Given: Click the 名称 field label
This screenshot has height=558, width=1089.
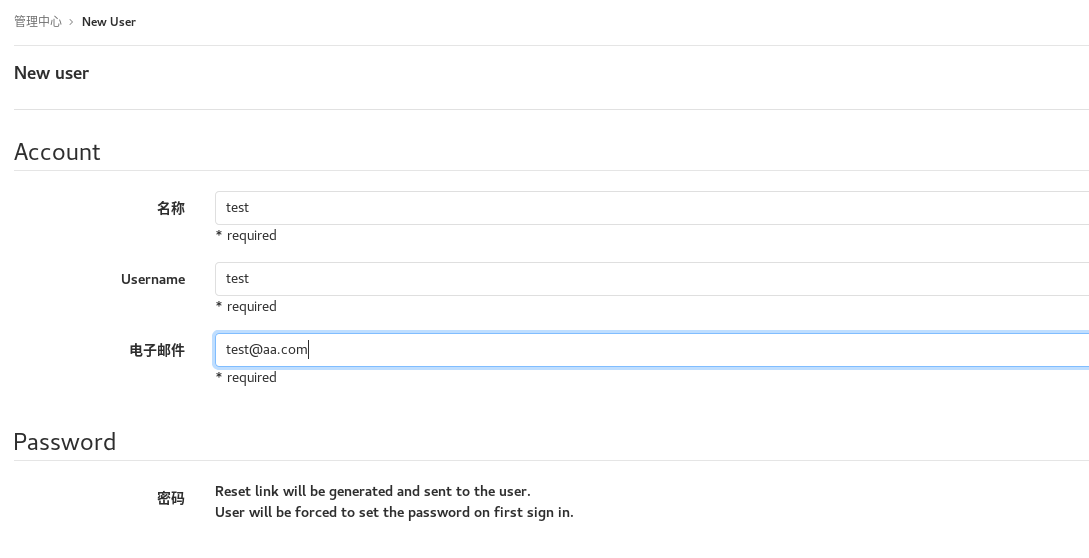Looking at the screenshot, I should click(171, 208).
